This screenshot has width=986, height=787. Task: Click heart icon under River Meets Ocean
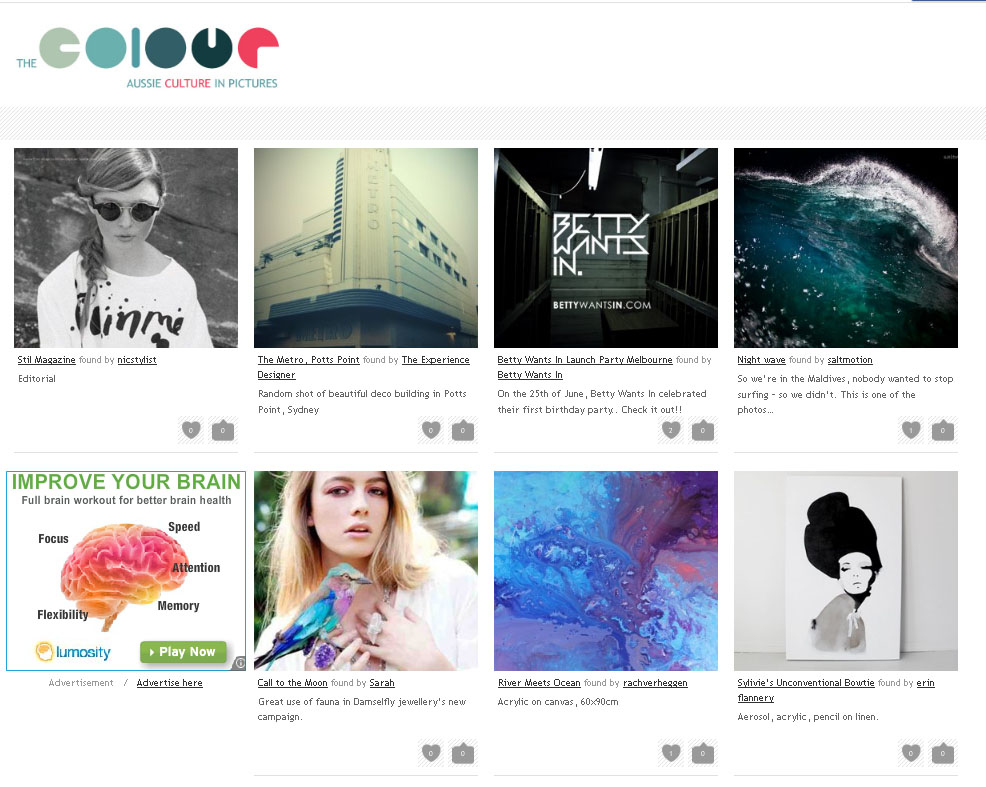[671, 753]
